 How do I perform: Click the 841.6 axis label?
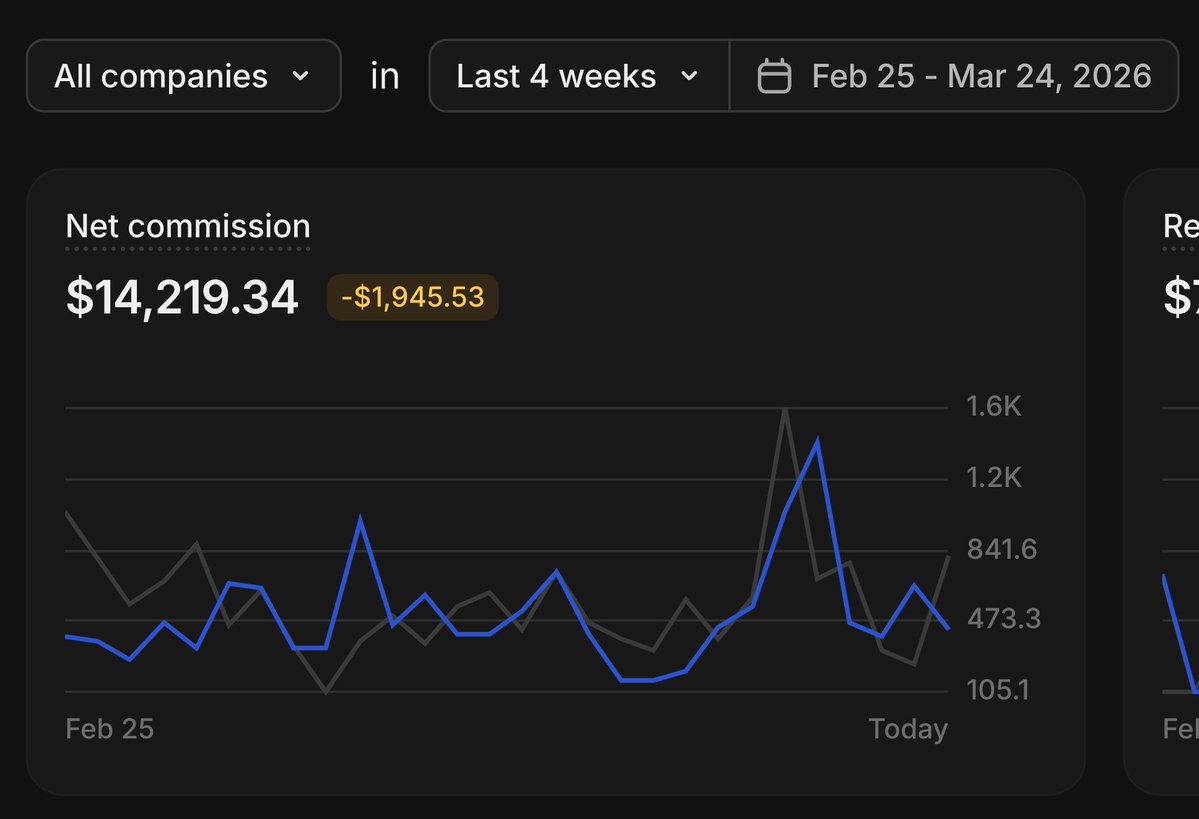tap(1002, 548)
